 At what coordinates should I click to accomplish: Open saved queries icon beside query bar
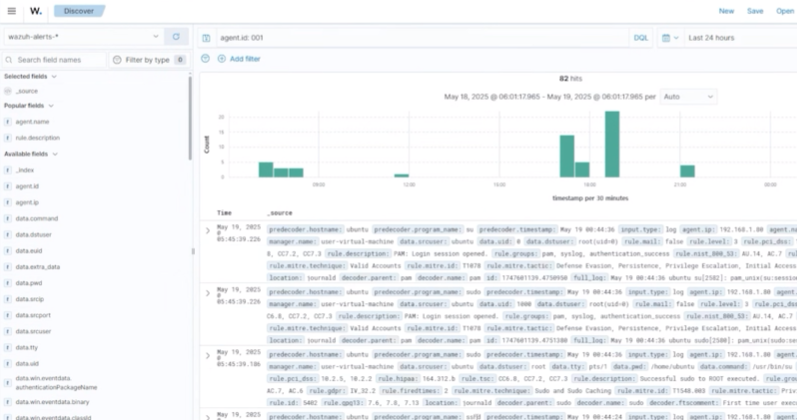pyautogui.click(x=206, y=38)
